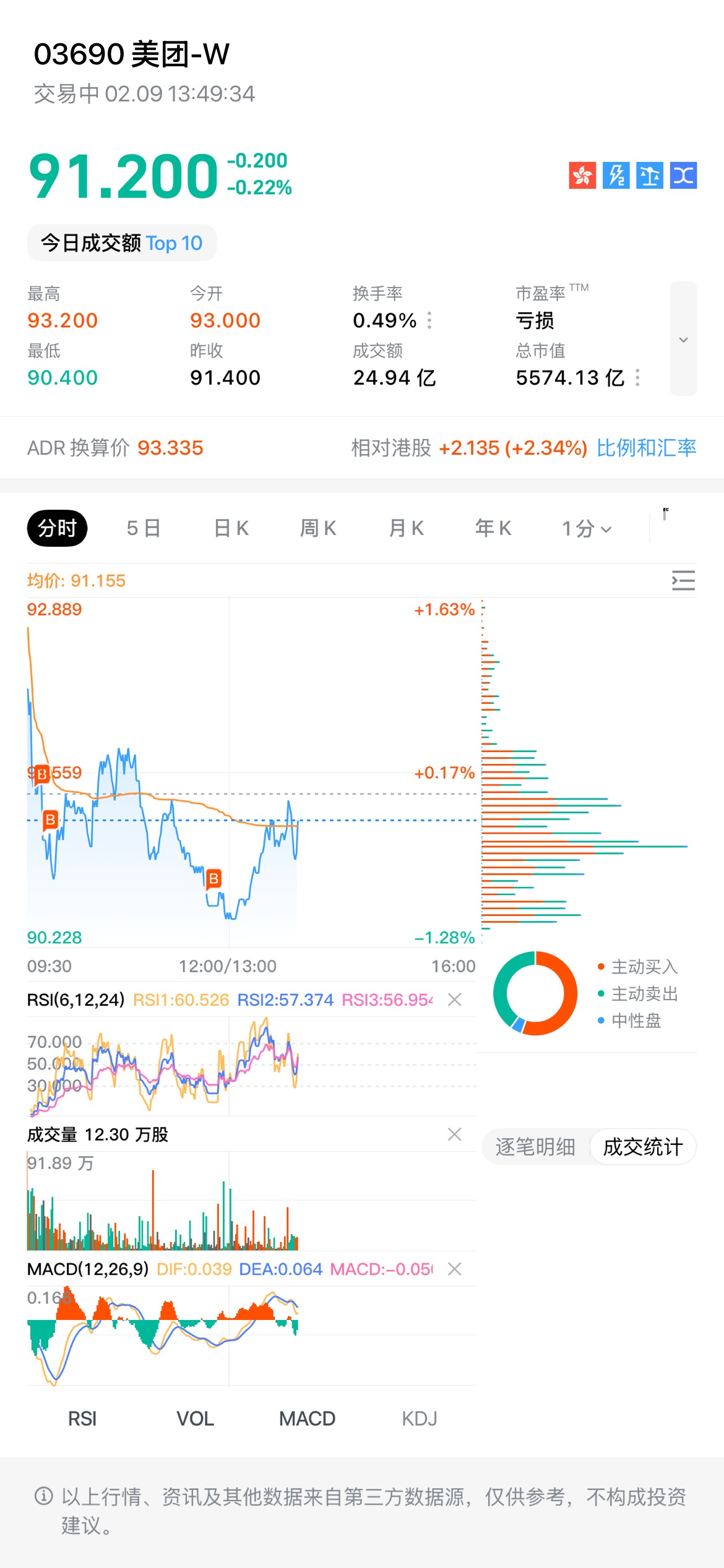Switch to the 5日 chart tab
Viewport: 724px width, 1568px height.
pyautogui.click(x=144, y=529)
